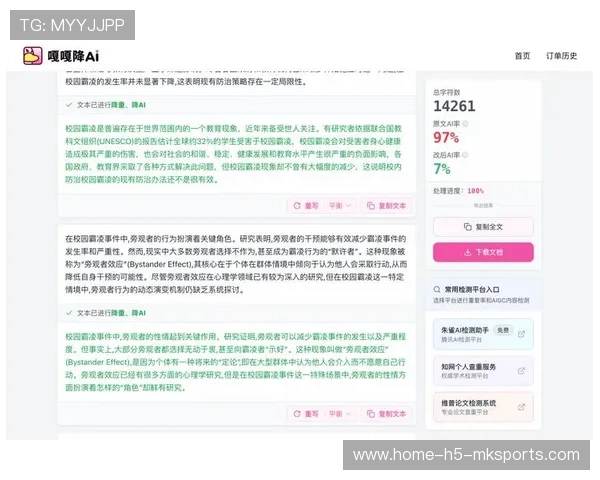Screen dimensions: 600x480
Task: Open 朱雀AI检测助手 platform card
Action: click(483, 334)
